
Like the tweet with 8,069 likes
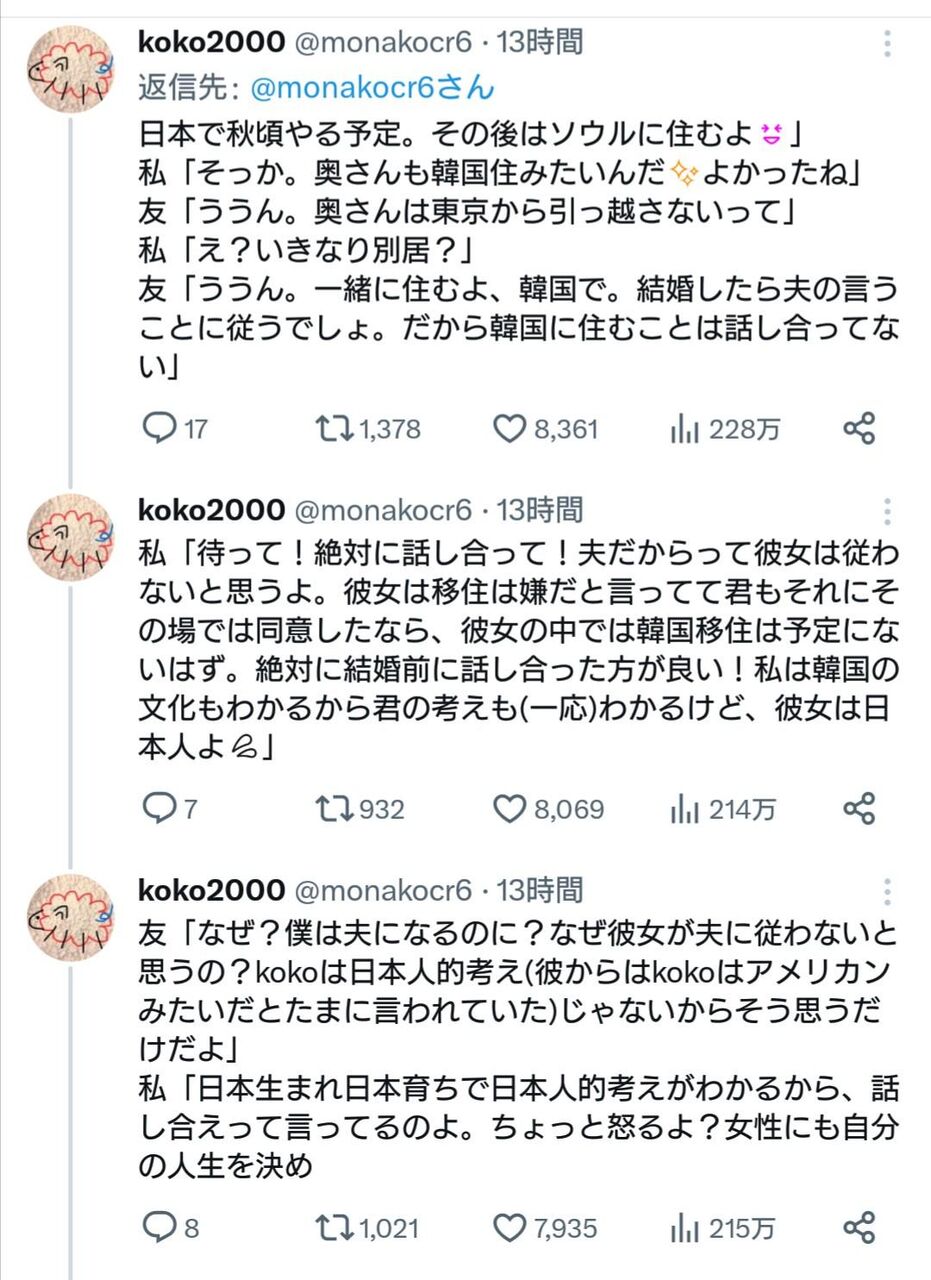click(510, 808)
